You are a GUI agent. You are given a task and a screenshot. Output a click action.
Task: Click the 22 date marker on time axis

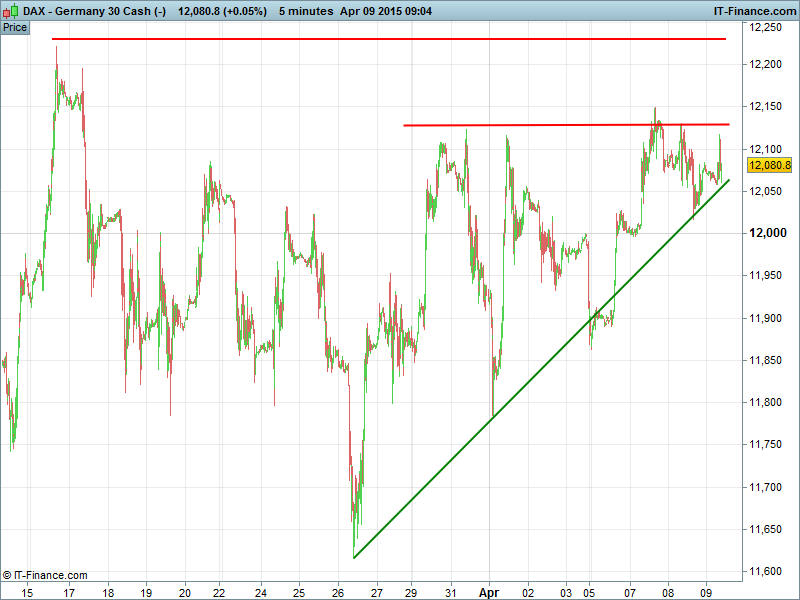218,591
